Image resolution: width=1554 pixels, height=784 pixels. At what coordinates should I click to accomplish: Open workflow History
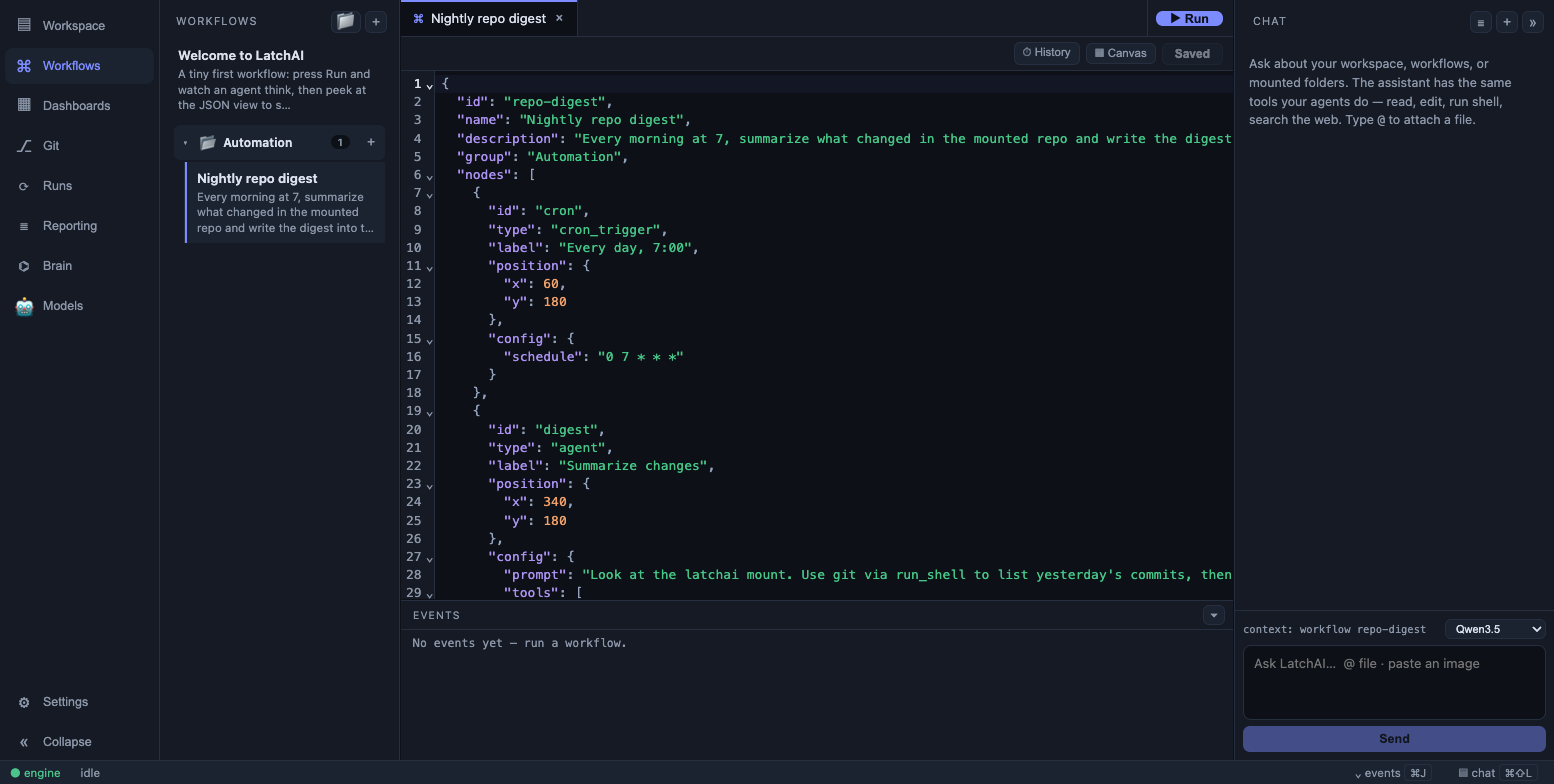pos(1046,53)
